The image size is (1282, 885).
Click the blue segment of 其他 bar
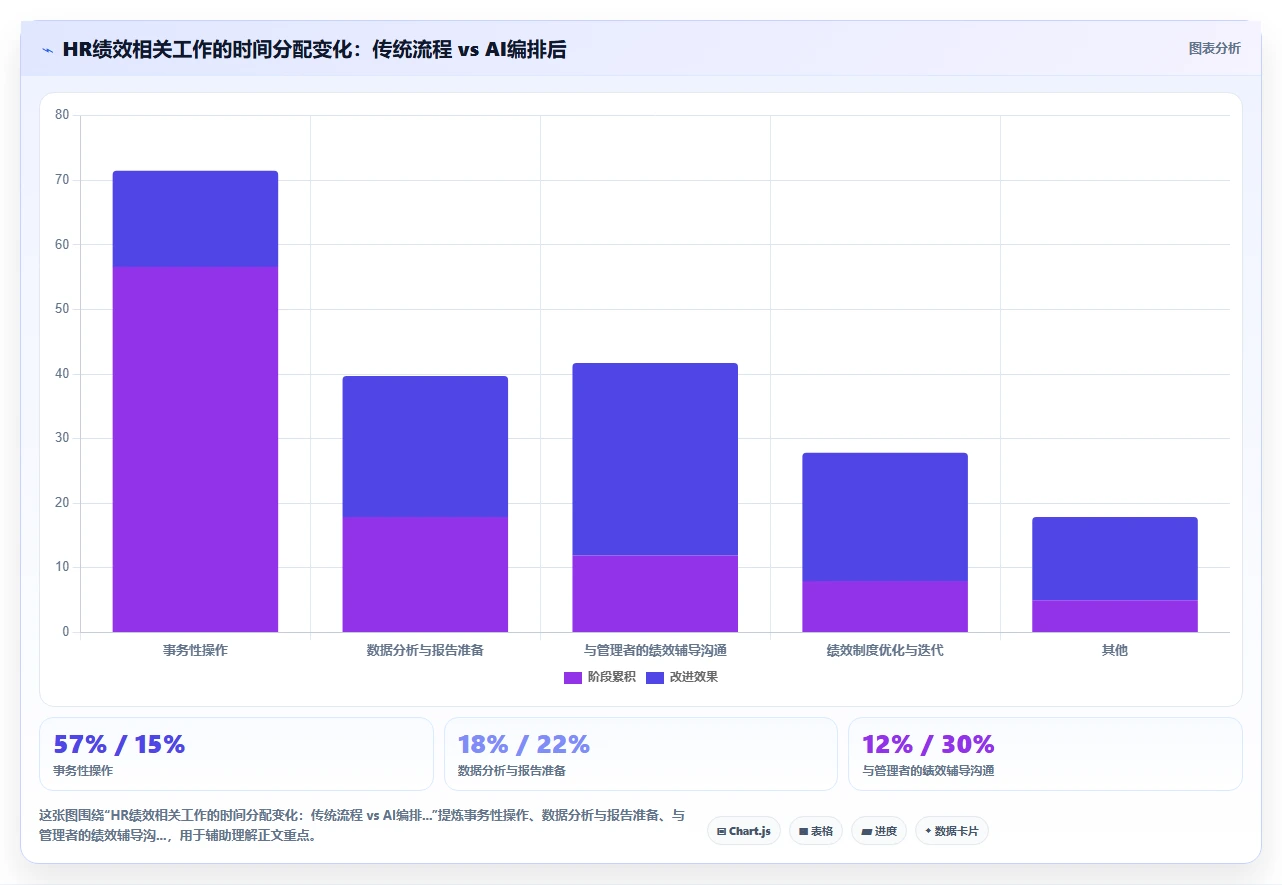tap(1115, 558)
